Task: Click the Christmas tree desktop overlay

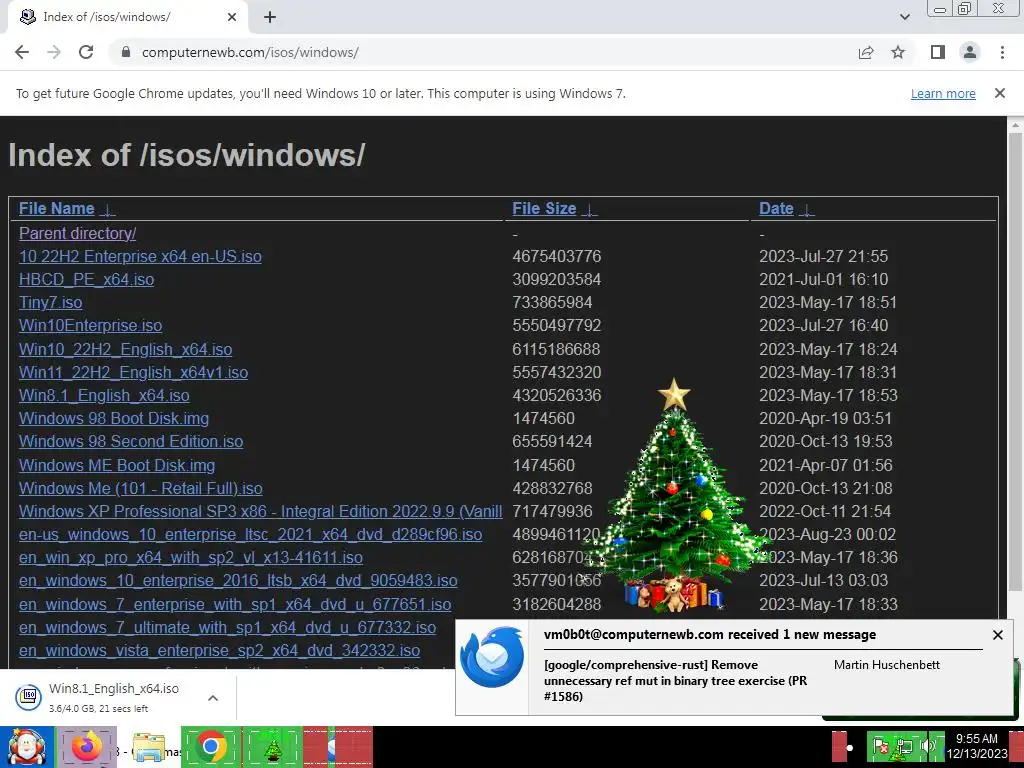Action: pyautogui.click(x=676, y=496)
